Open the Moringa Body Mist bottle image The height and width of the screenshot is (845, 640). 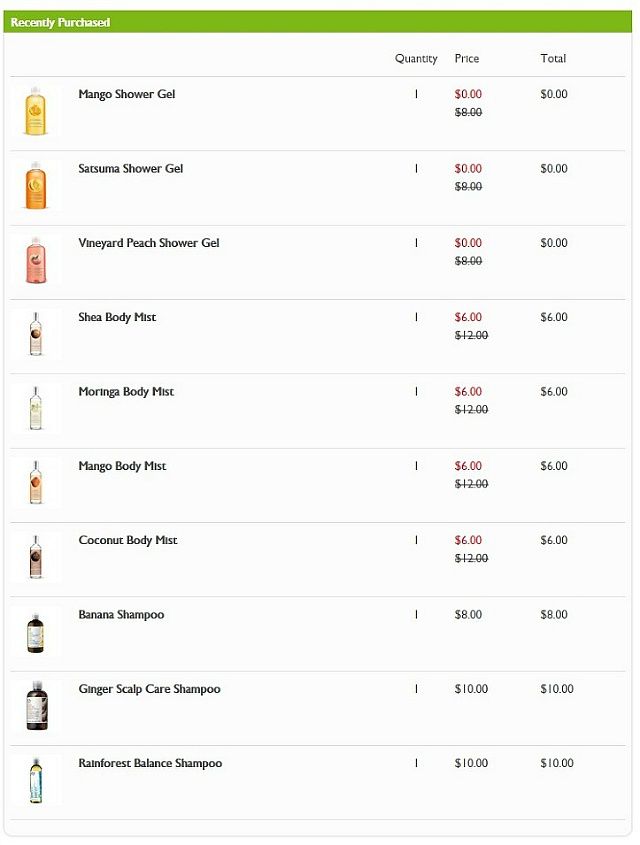[x=36, y=408]
